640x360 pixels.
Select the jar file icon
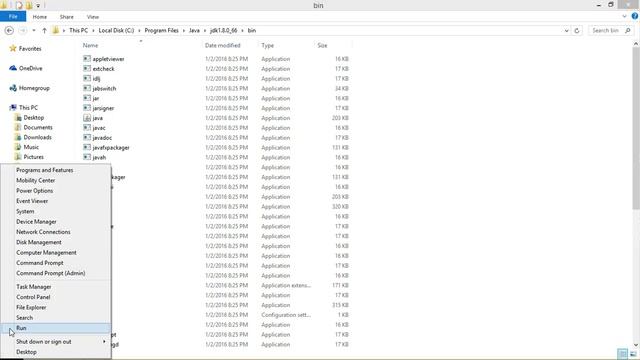87,98
